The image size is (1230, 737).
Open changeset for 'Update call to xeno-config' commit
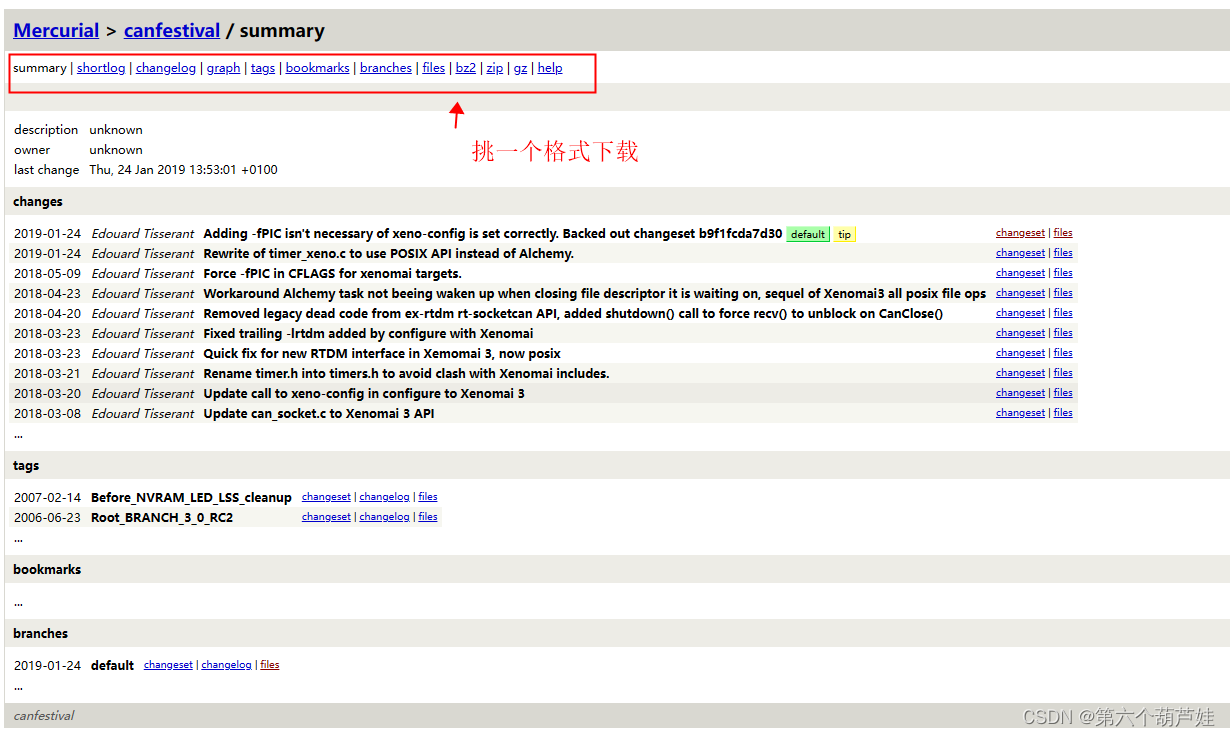coord(1020,393)
